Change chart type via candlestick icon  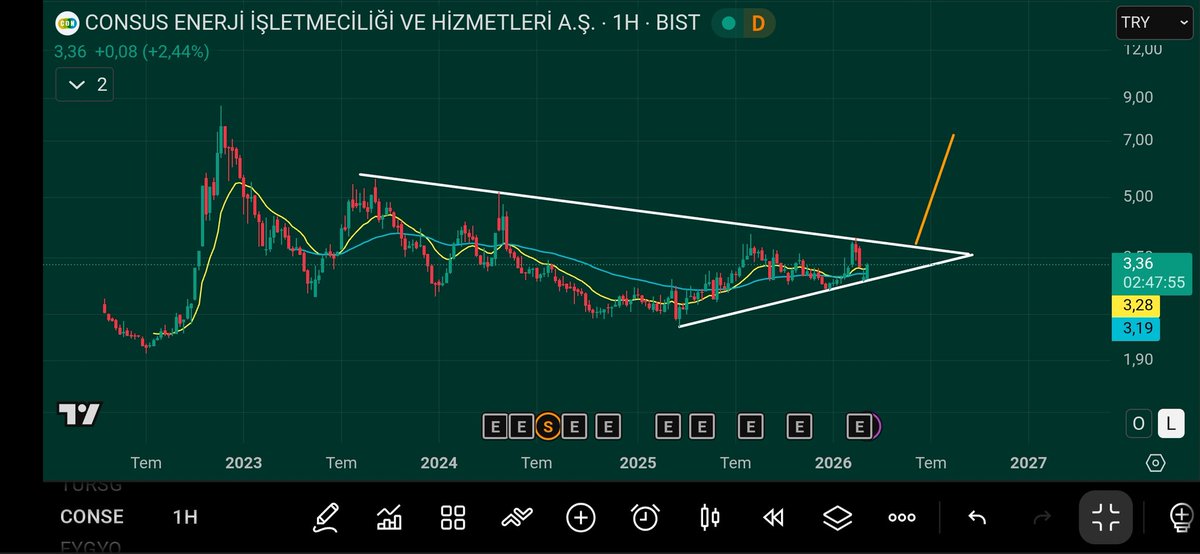(710, 517)
